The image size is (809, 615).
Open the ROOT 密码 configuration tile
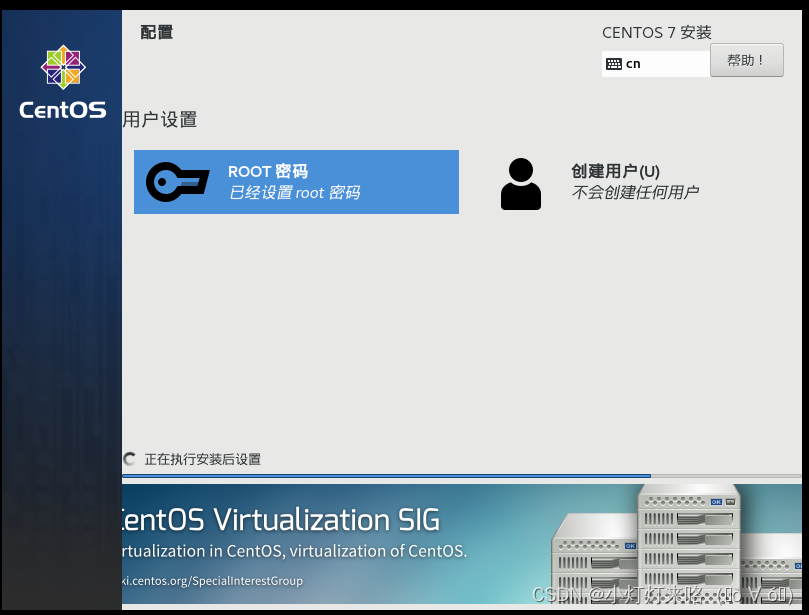click(296, 182)
